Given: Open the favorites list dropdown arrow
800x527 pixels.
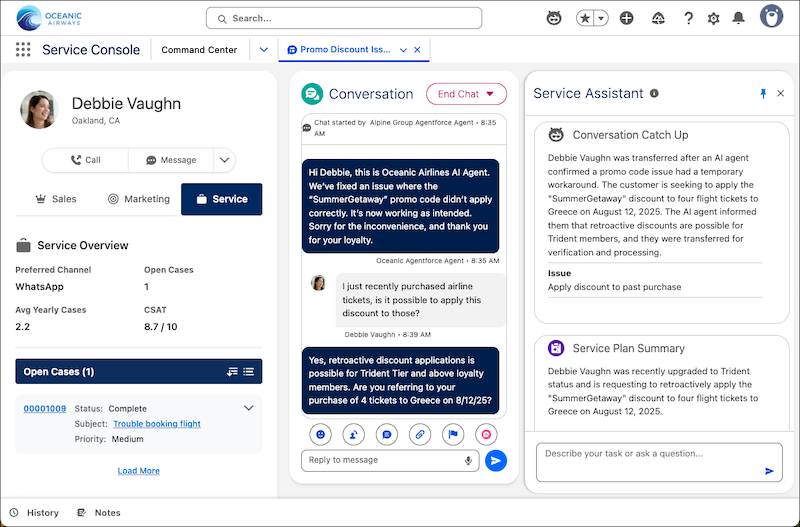Looking at the screenshot, I should click(602, 18).
